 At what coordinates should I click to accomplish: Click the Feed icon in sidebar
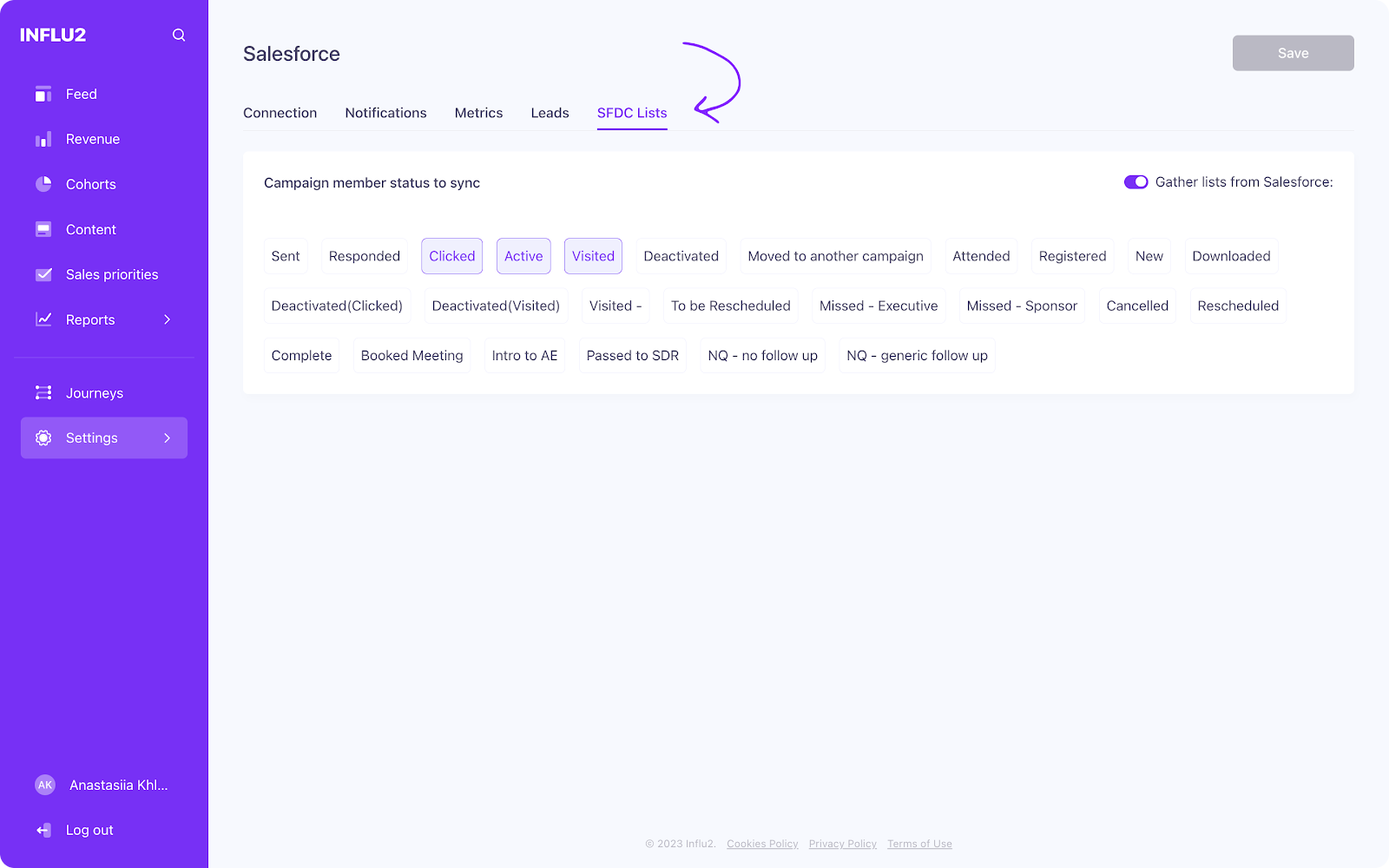[x=43, y=94]
